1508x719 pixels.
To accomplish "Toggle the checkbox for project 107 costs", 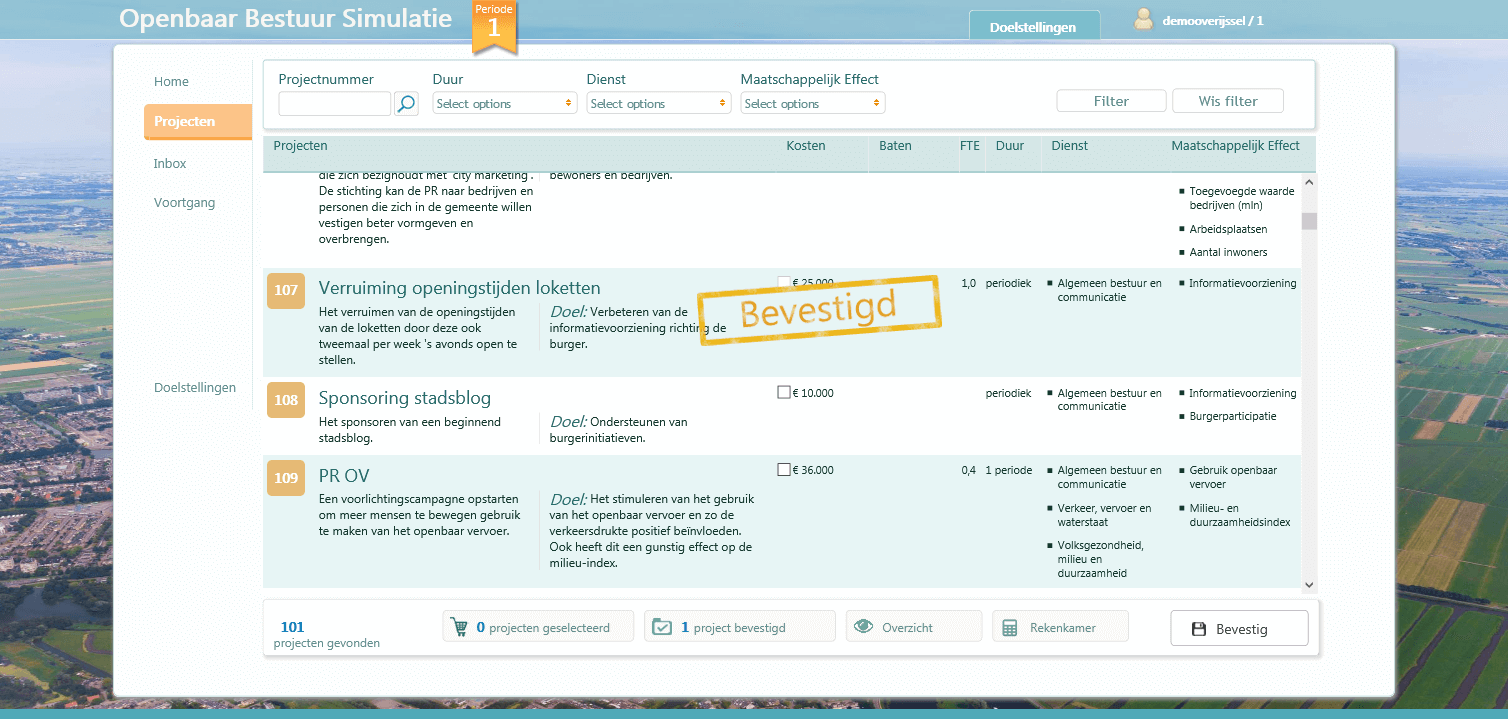I will (784, 283).
